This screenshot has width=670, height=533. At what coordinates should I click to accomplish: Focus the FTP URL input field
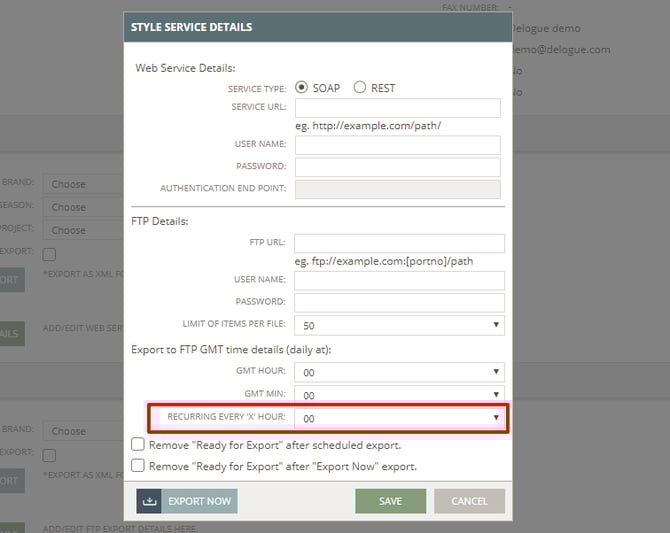click(399, 243)
